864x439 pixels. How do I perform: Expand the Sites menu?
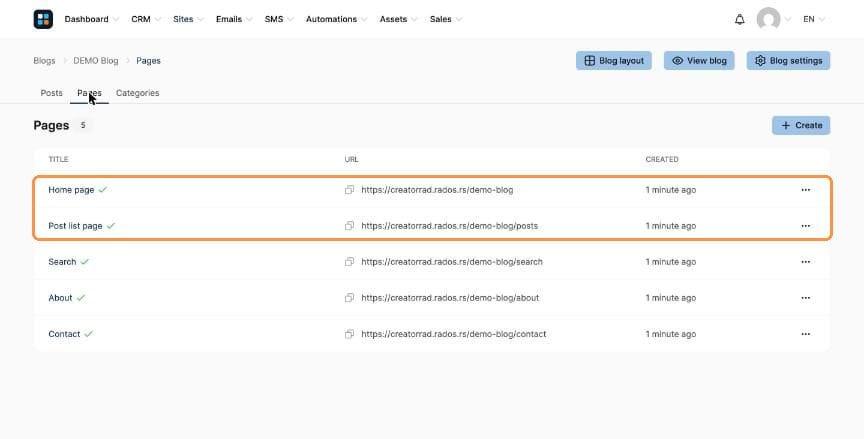coord(188,19)
